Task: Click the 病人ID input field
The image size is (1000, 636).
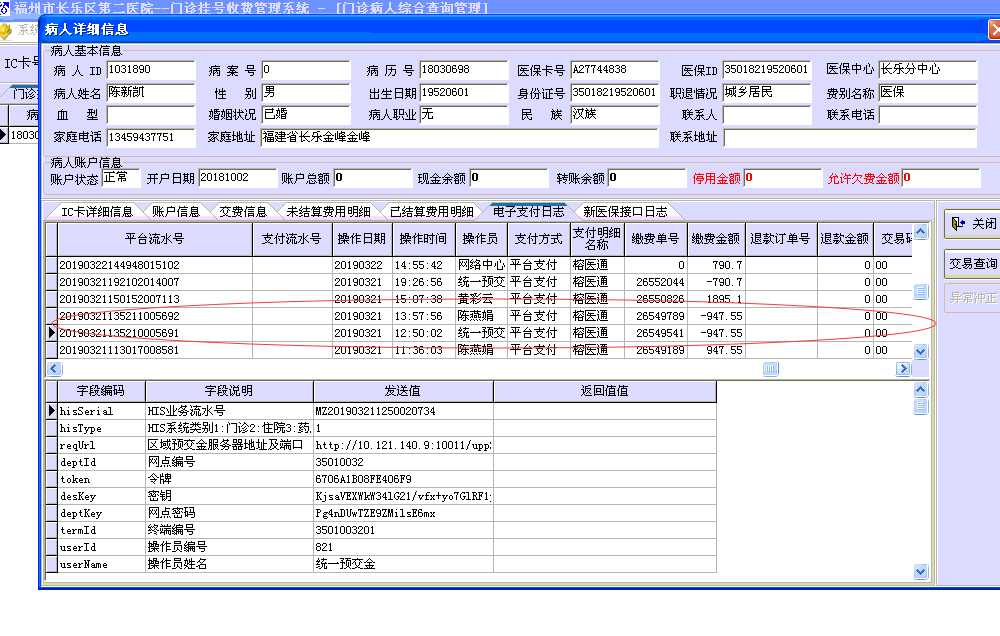Action: click(151, 70)
